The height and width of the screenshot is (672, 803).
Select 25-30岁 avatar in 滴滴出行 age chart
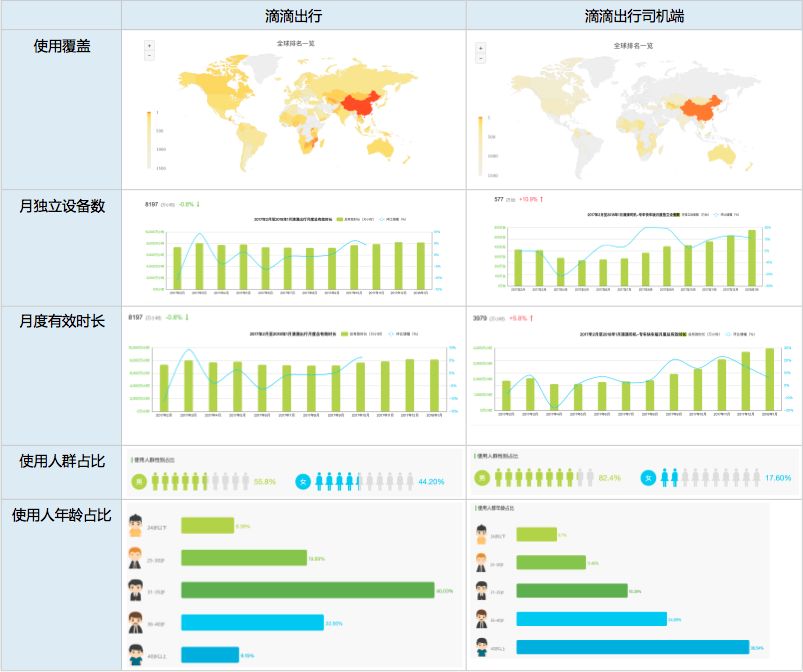135,558
